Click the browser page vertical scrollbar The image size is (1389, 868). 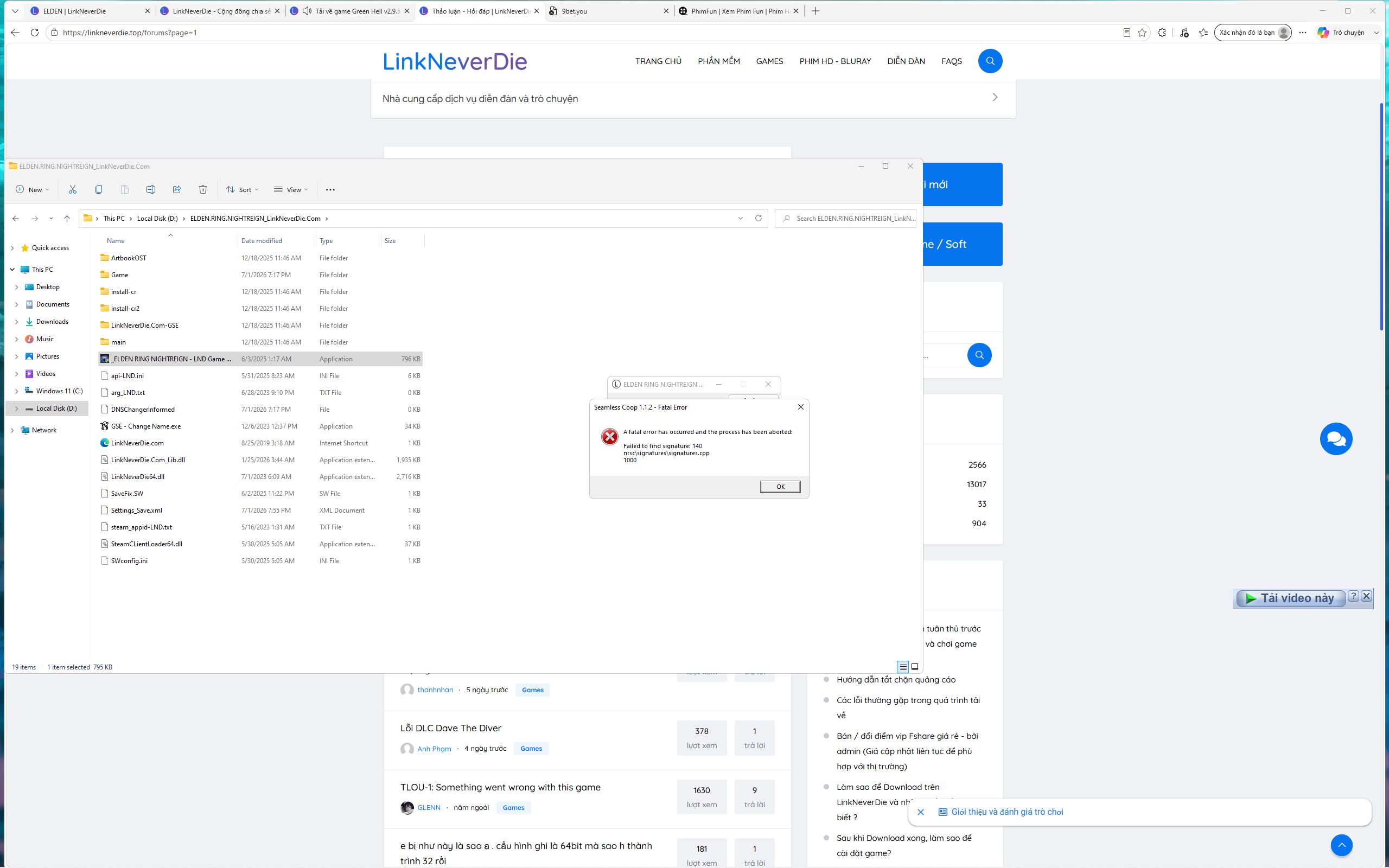pyautogui.click(x=1382, y=217)
